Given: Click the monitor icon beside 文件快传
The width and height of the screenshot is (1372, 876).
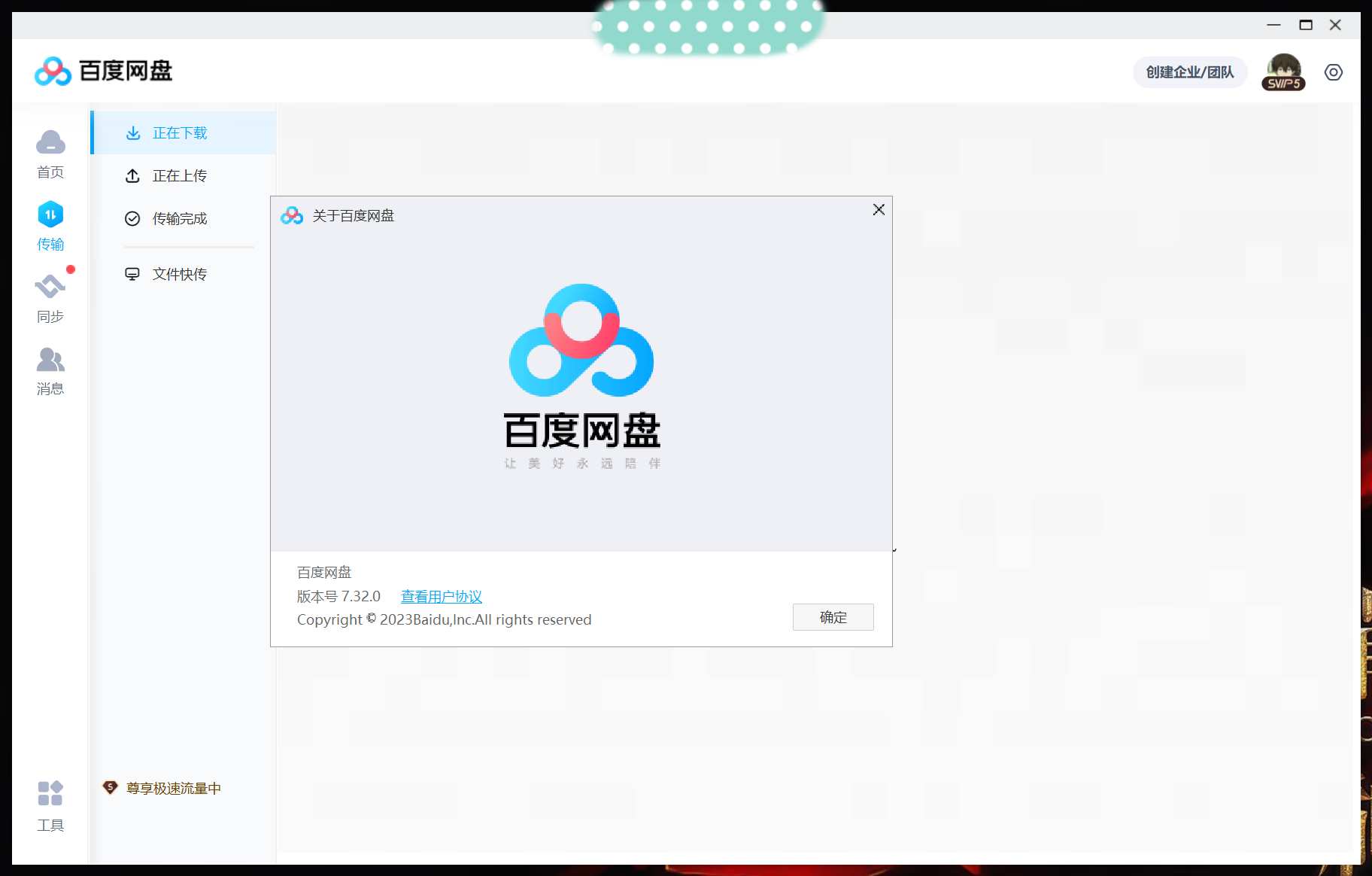Looking at the screenshot, I should 132,274.
